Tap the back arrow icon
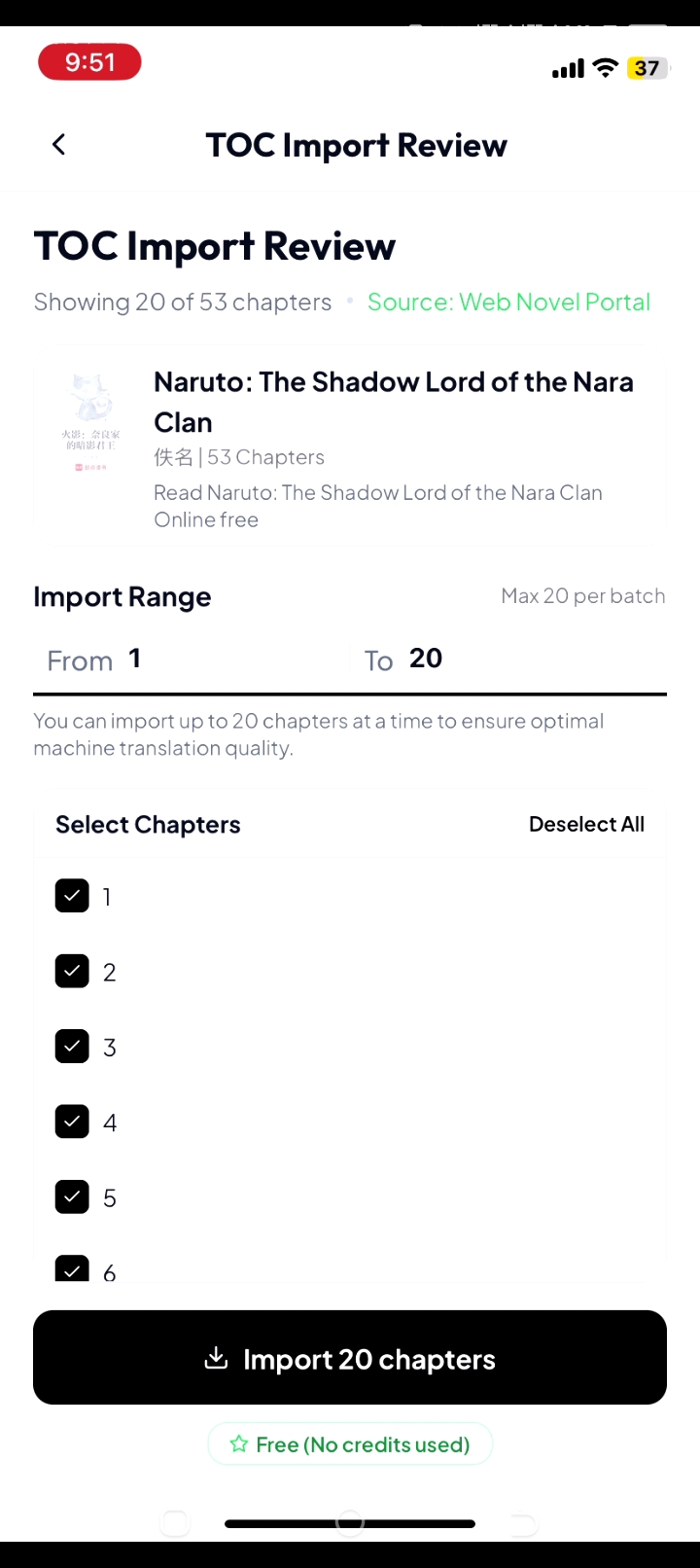The image size is (700, 1568). pyautogui.click(x=58, y=145)
